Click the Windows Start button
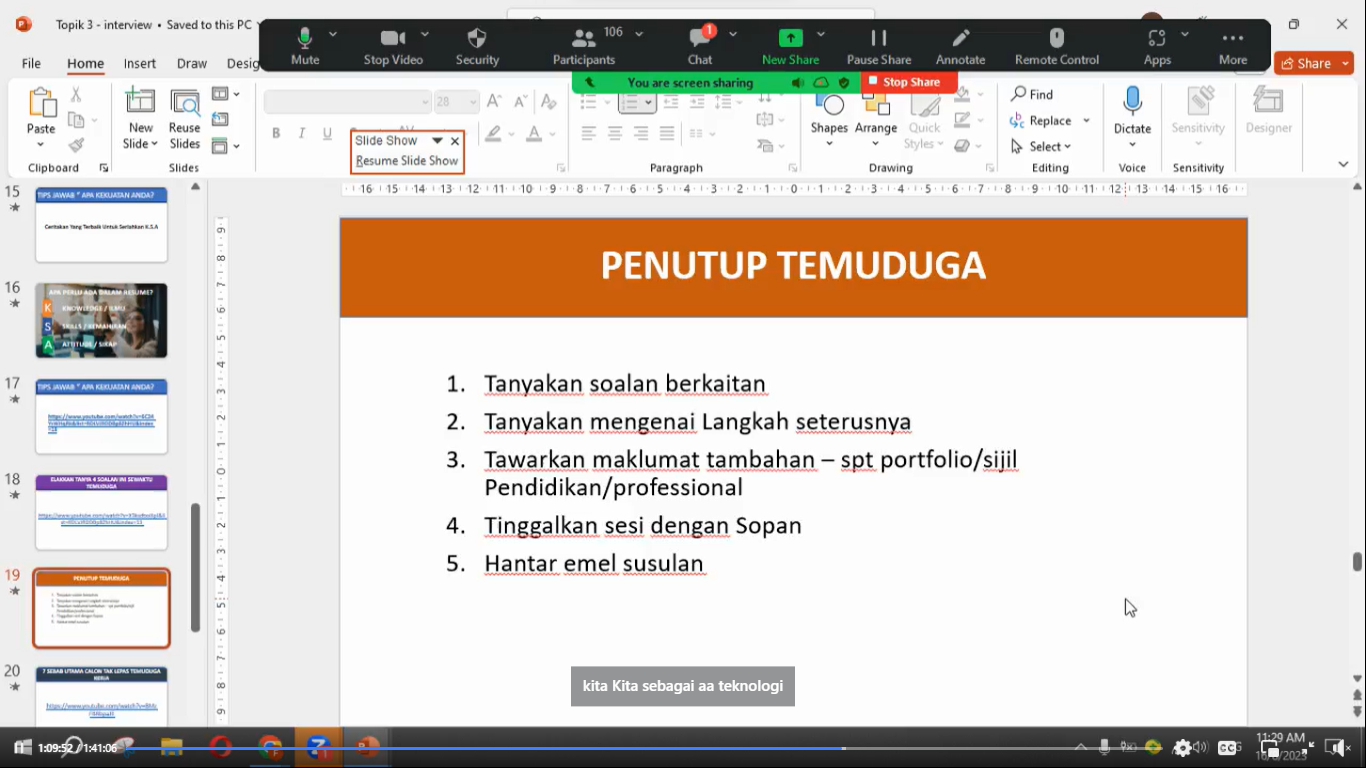The image size is (1366, 768). pos(21,747)
